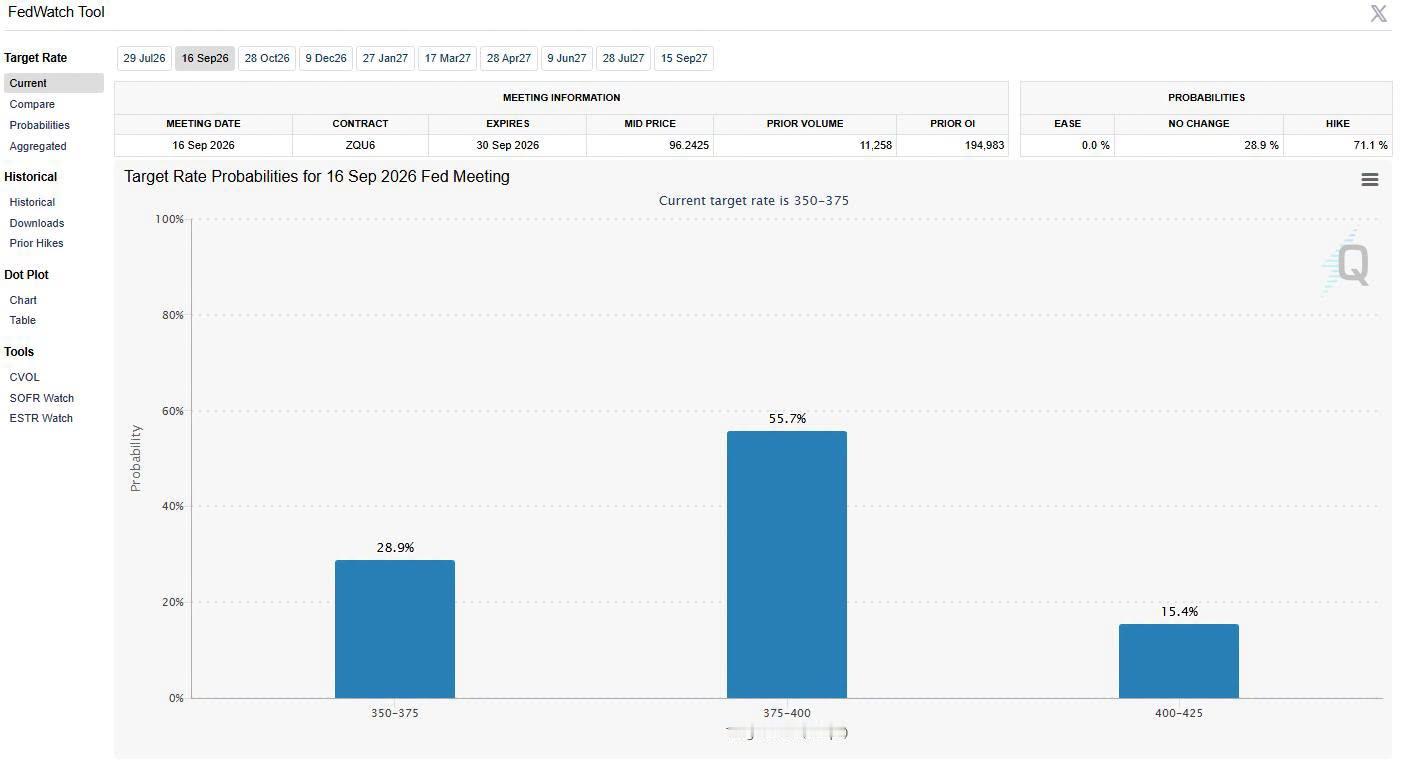
Task: Open the Dot Plot Chart link
Action: click(23, 300)
